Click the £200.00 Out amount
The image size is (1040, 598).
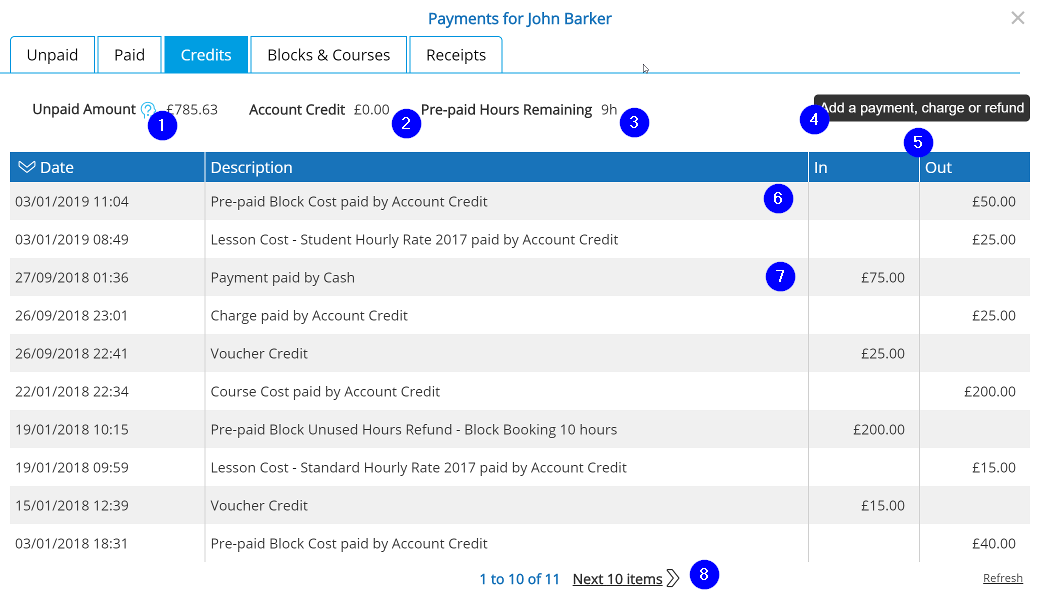(990, 391)
